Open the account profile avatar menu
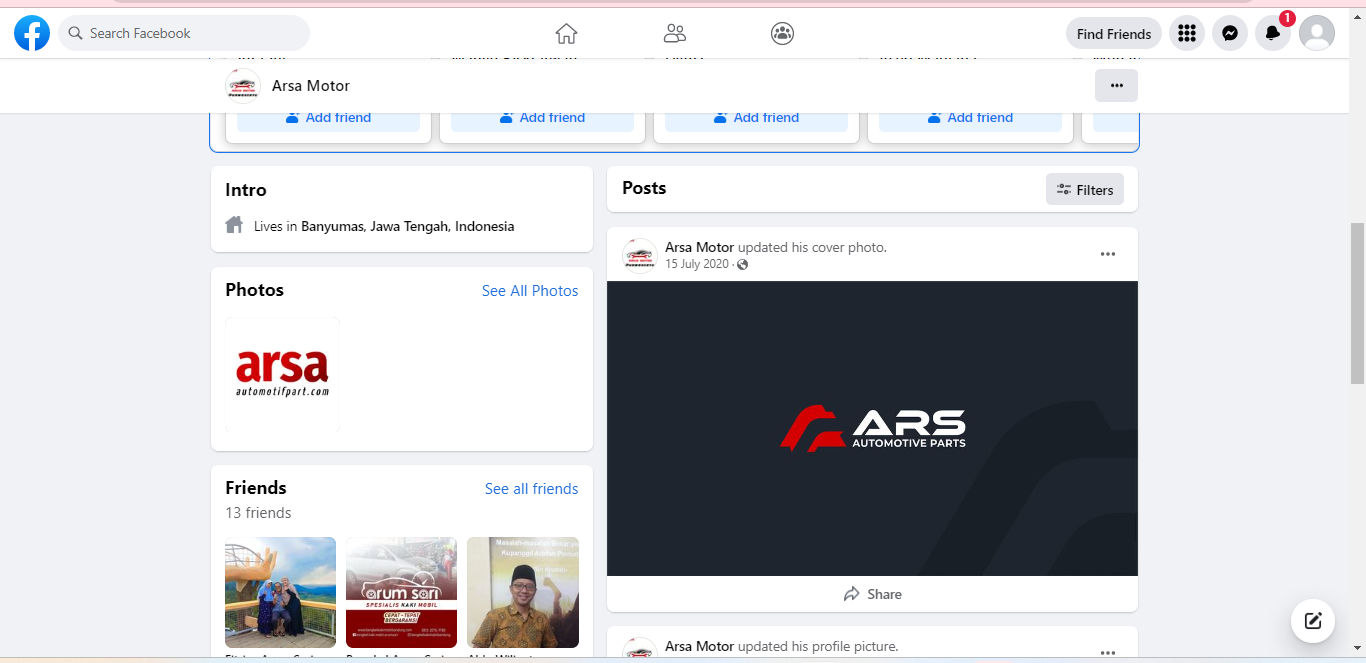 (x=1317, y=33)
